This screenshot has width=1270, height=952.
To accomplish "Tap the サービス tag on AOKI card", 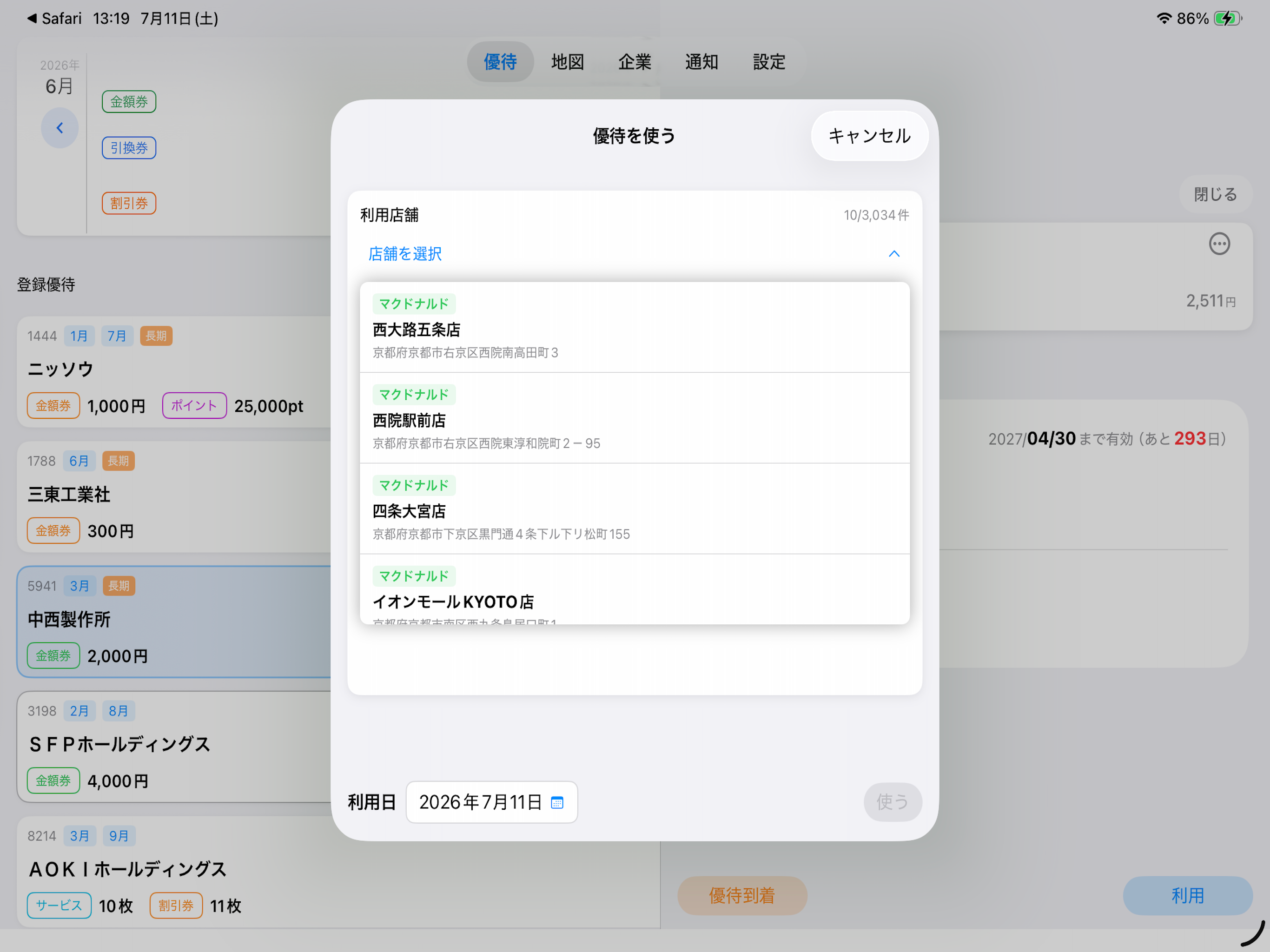I will 59,906.
